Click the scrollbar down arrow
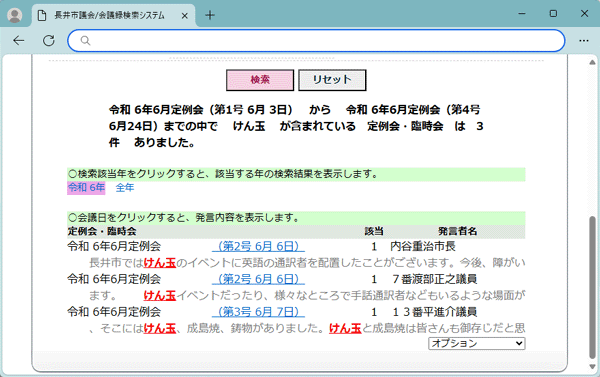 (x=592, y=367)
